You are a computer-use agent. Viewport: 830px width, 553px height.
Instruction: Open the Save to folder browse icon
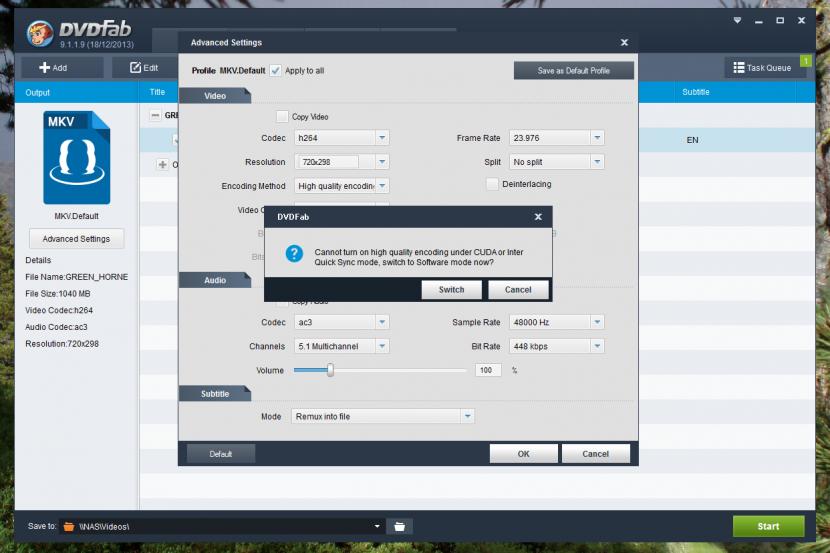click(400, 526)
